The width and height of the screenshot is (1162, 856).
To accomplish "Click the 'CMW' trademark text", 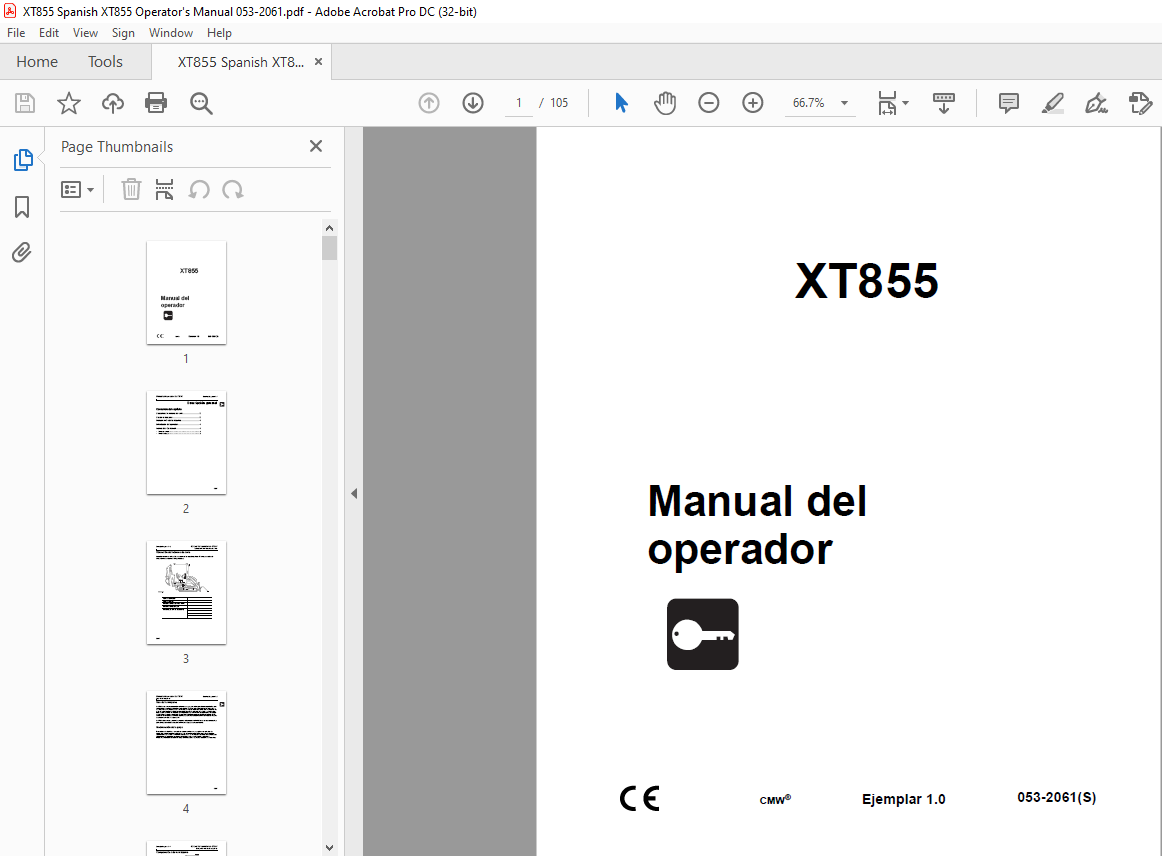I will coord(775,800).
